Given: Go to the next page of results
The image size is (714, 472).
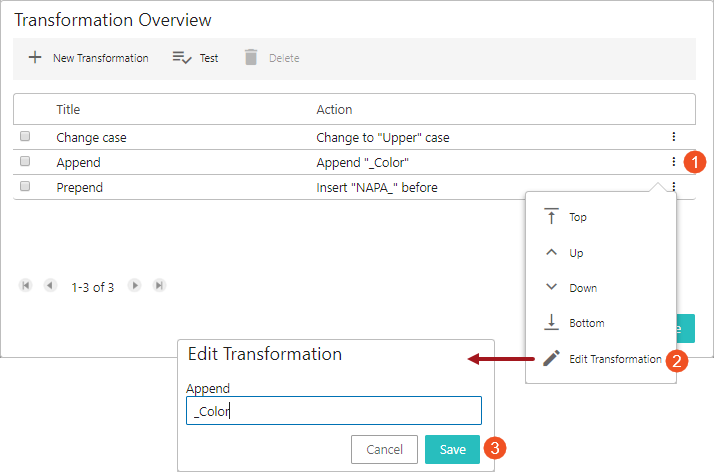Looking at the screenshot, I should (134, 285).
